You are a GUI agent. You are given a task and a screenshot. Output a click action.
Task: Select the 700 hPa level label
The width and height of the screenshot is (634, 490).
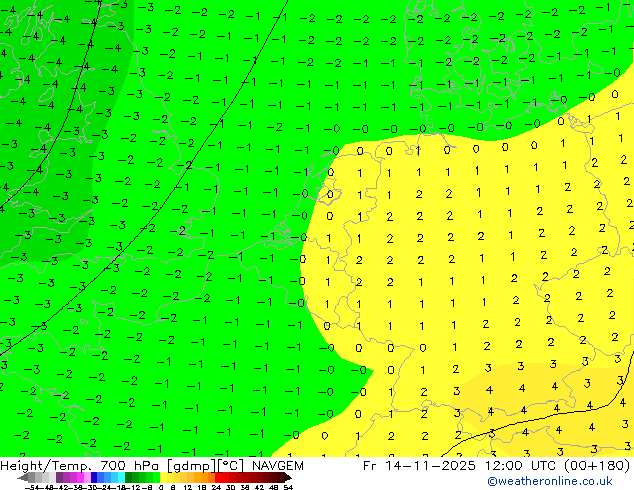[x=132, y=466]
